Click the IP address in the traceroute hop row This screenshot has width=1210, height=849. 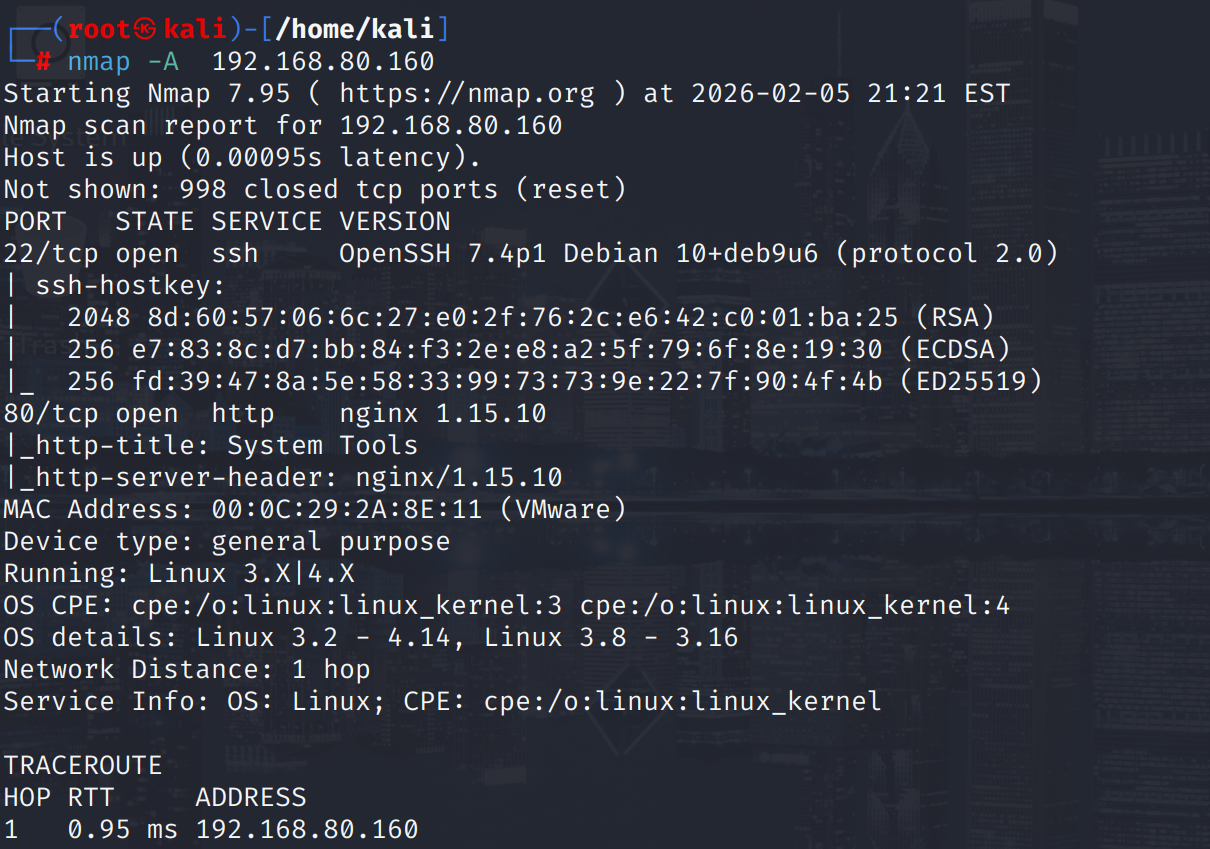(x=307, y=830)
